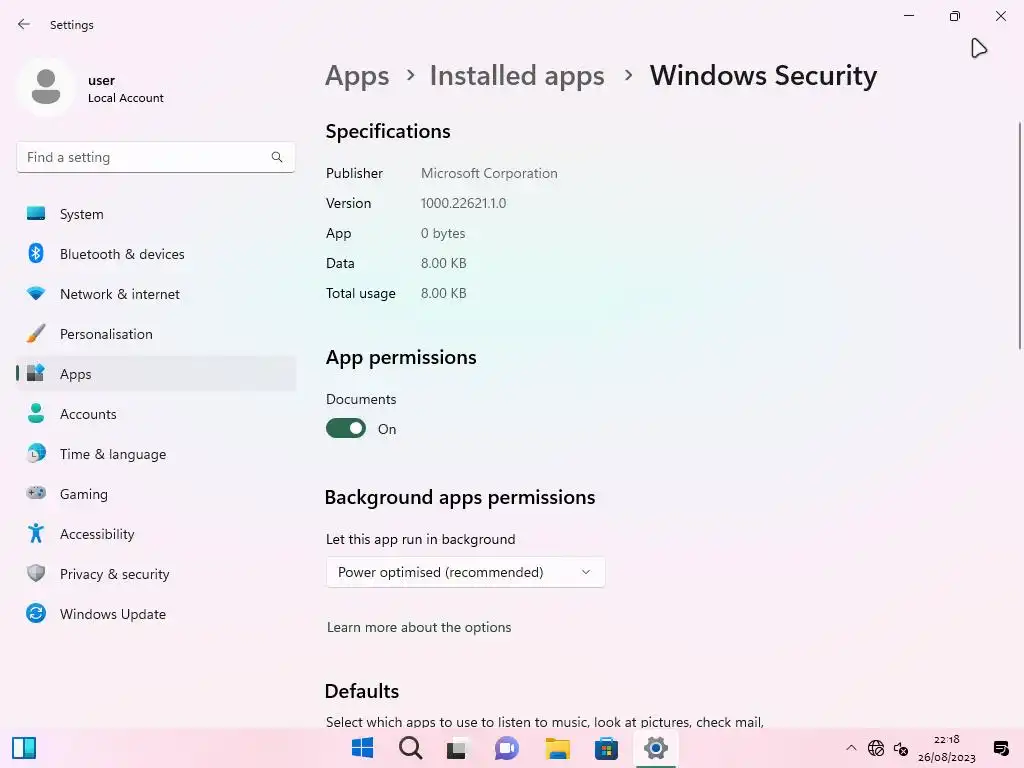This screenshot has width=1024, height=768.
Task: Select Personalisation in sidebar
Action: (x=156, y=333)
